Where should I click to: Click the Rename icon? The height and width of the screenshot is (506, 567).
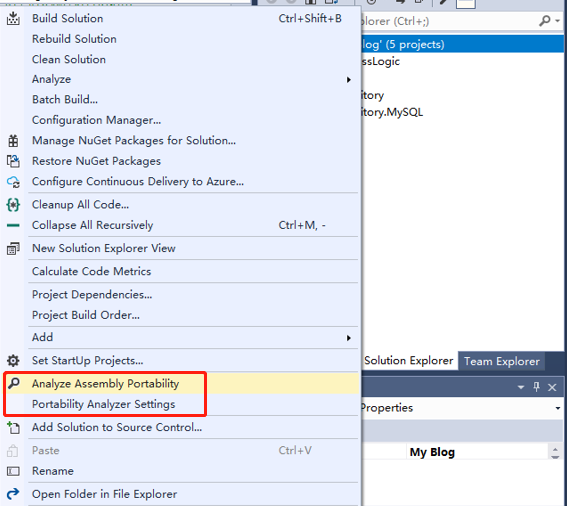coord(13,471)
